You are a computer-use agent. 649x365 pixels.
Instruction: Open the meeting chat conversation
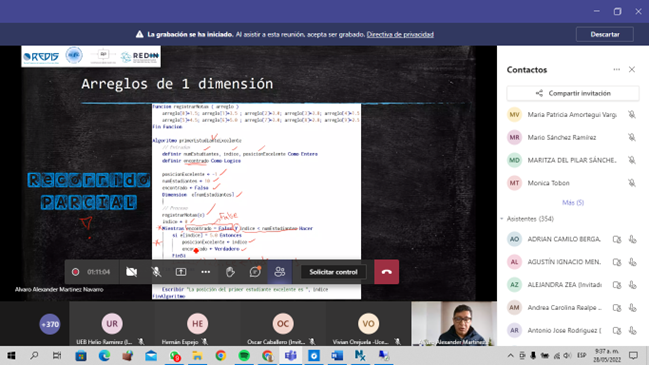(x=255, y=272)
